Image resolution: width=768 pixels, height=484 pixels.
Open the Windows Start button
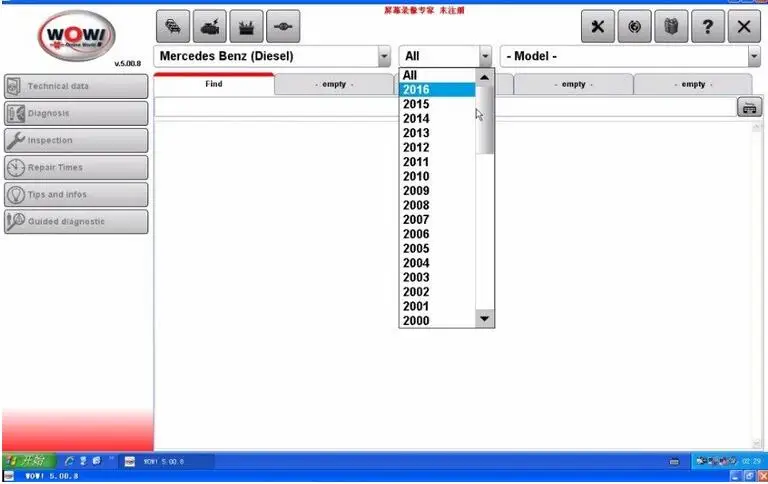(x=28, y=461)
